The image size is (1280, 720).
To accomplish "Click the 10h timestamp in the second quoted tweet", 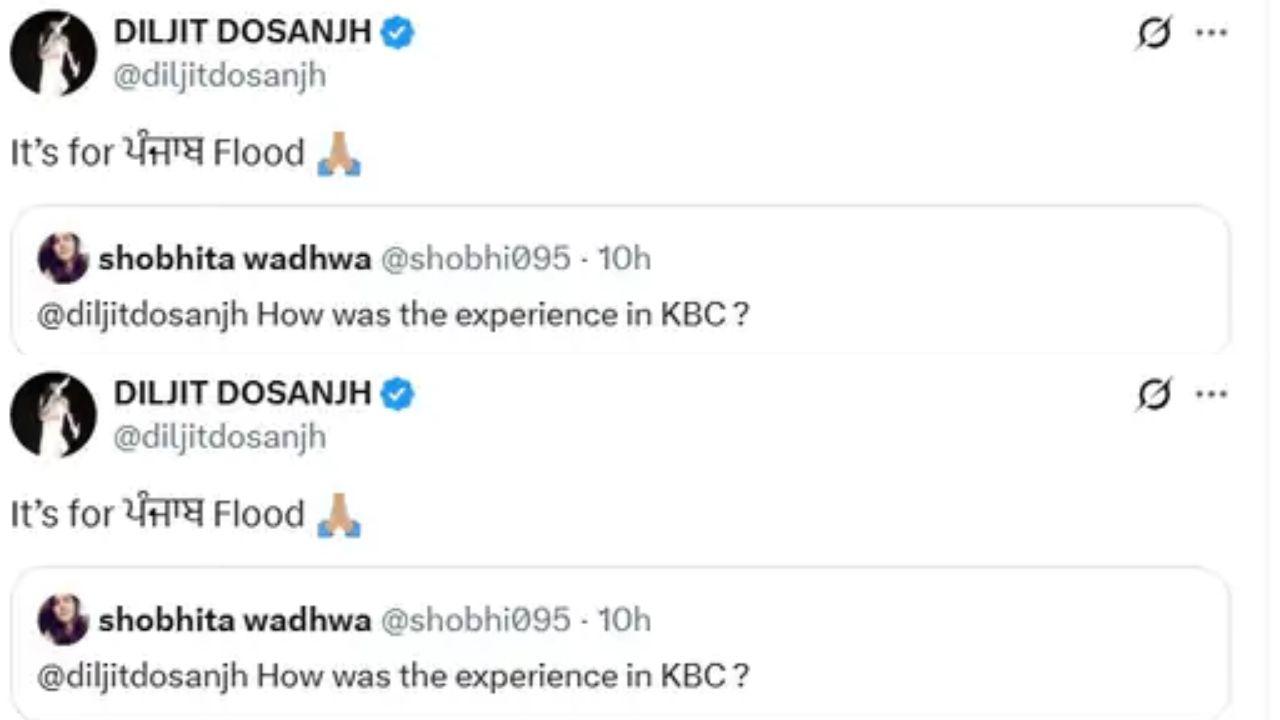I will [625, 620].
